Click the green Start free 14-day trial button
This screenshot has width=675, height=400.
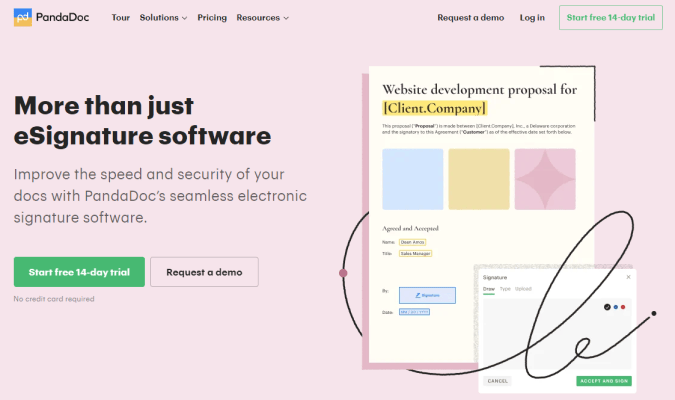[79, 272]
